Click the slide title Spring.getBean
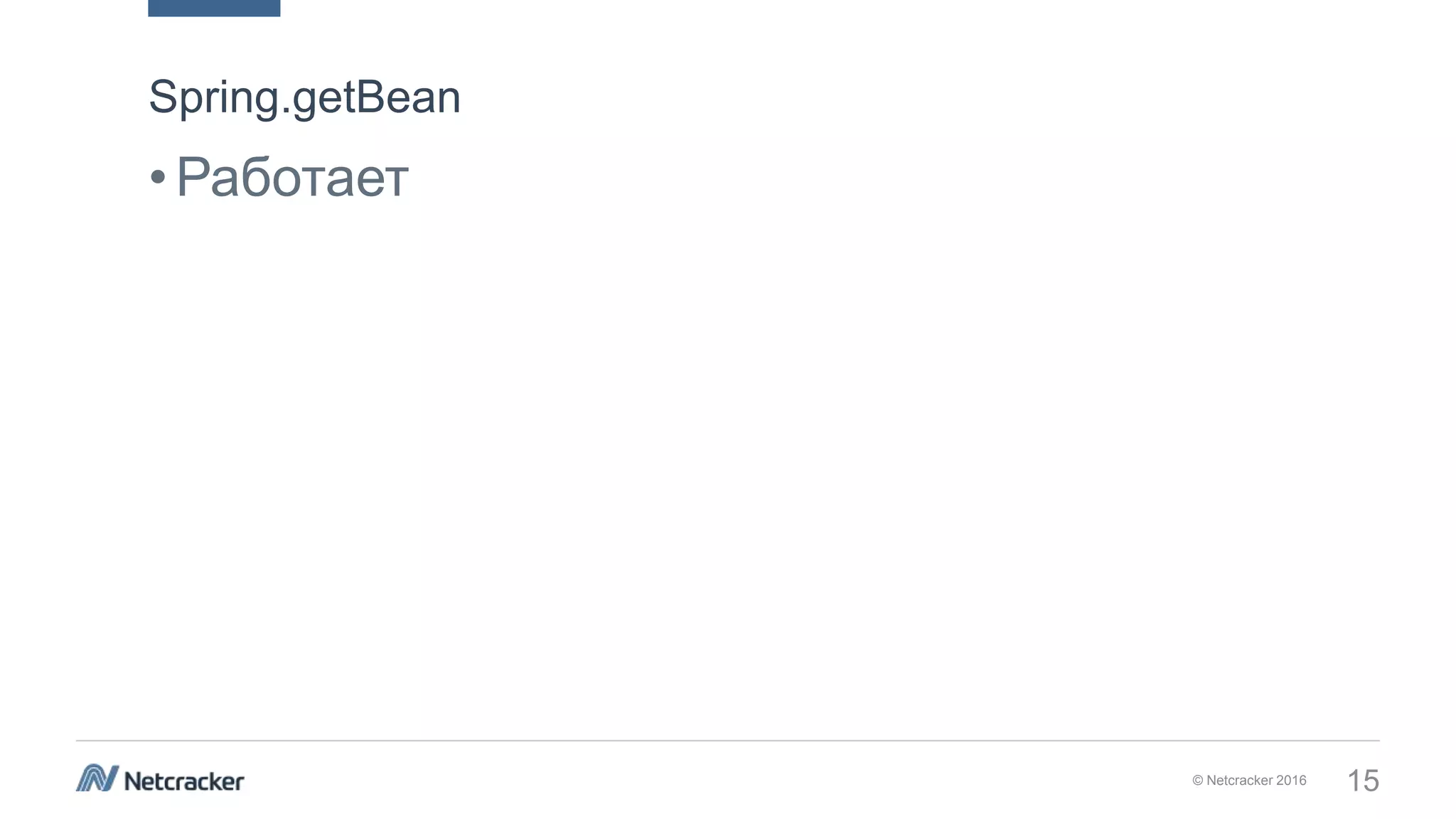1456x819 pixels. click(304, 97)
